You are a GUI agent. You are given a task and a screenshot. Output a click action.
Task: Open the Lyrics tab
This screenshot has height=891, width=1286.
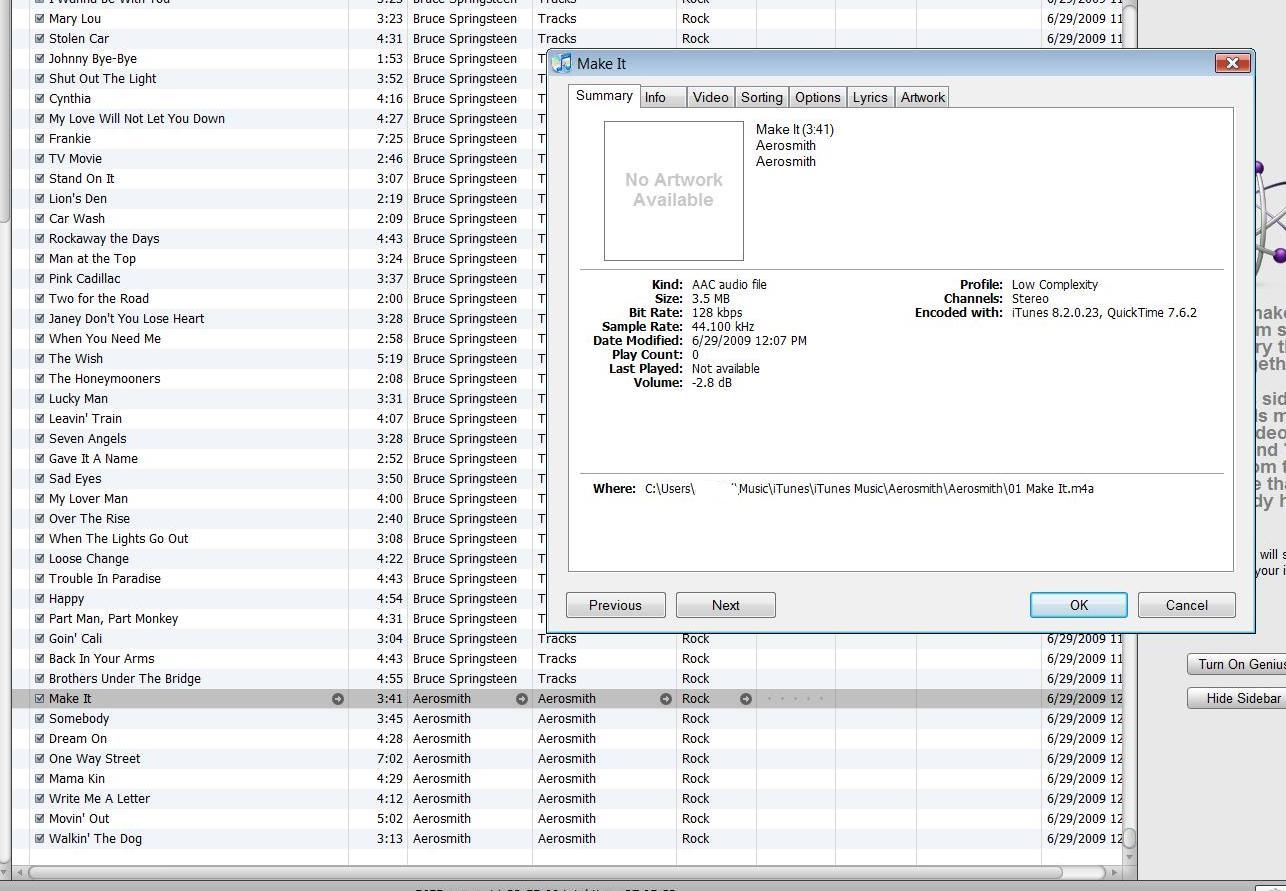point(870,97)
